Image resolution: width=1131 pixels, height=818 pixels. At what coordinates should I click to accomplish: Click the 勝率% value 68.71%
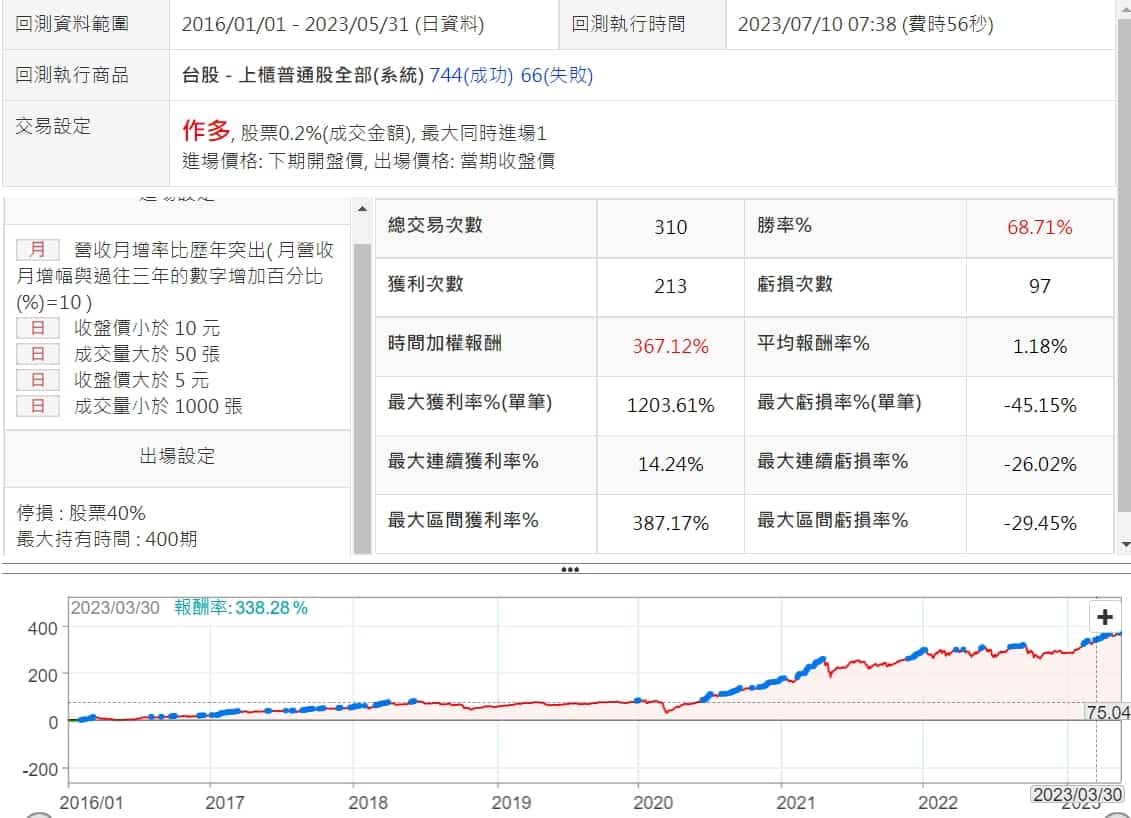1039,228
